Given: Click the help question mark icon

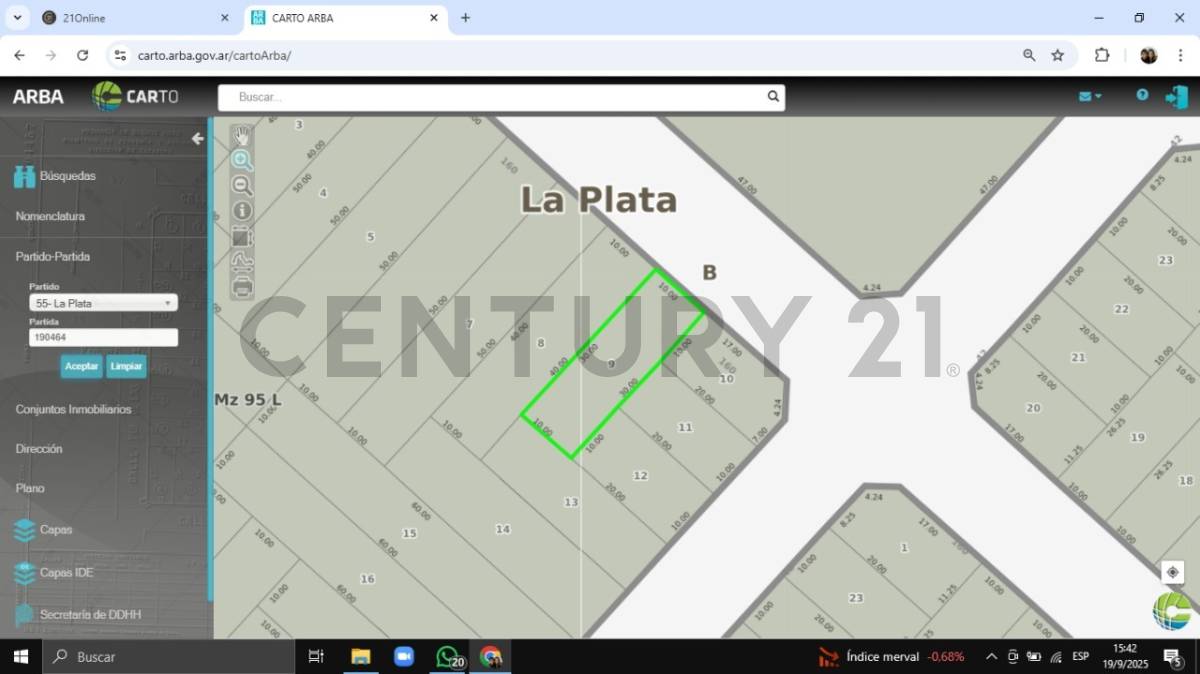Looking at the screenshot, I should pyautogui.click(x=1142, y=95).
